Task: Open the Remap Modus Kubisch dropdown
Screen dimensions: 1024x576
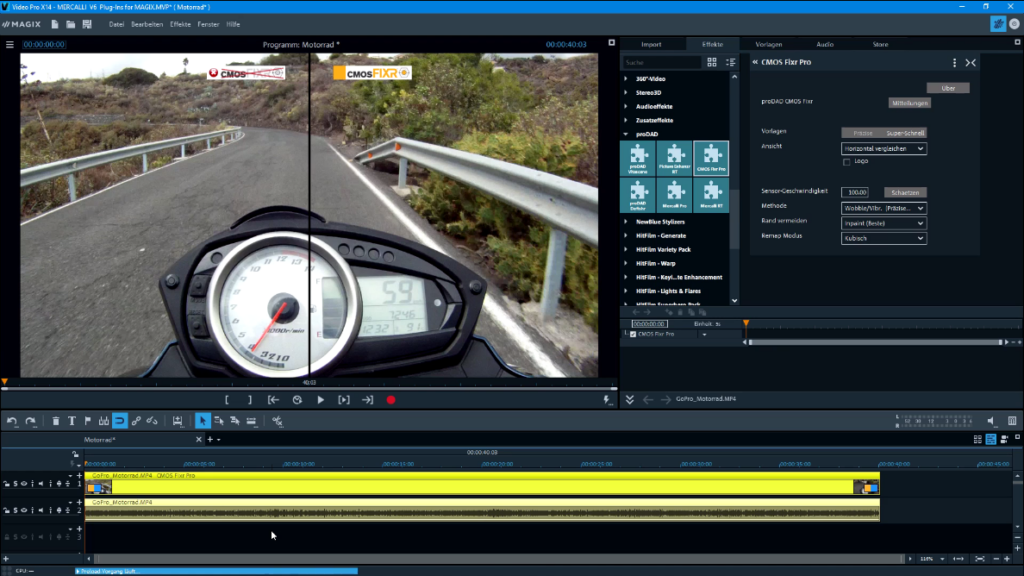Action: (x=884, y=238)
